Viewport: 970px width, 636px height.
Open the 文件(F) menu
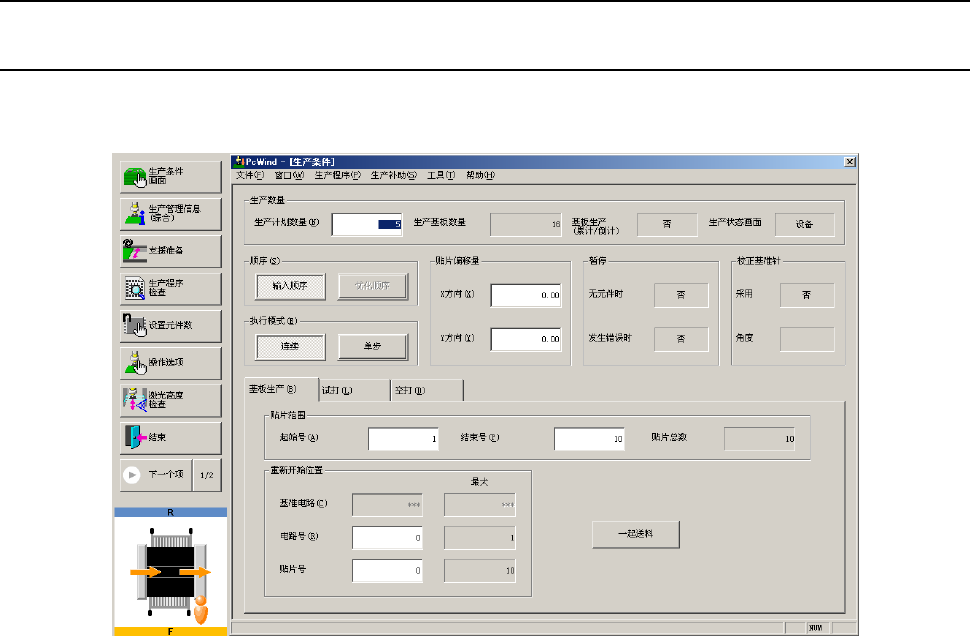tap(250, 175)
